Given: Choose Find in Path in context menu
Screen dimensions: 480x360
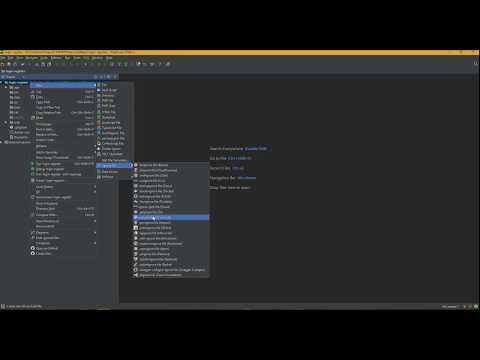Looking at the screenshot, I should coord(63,129).
